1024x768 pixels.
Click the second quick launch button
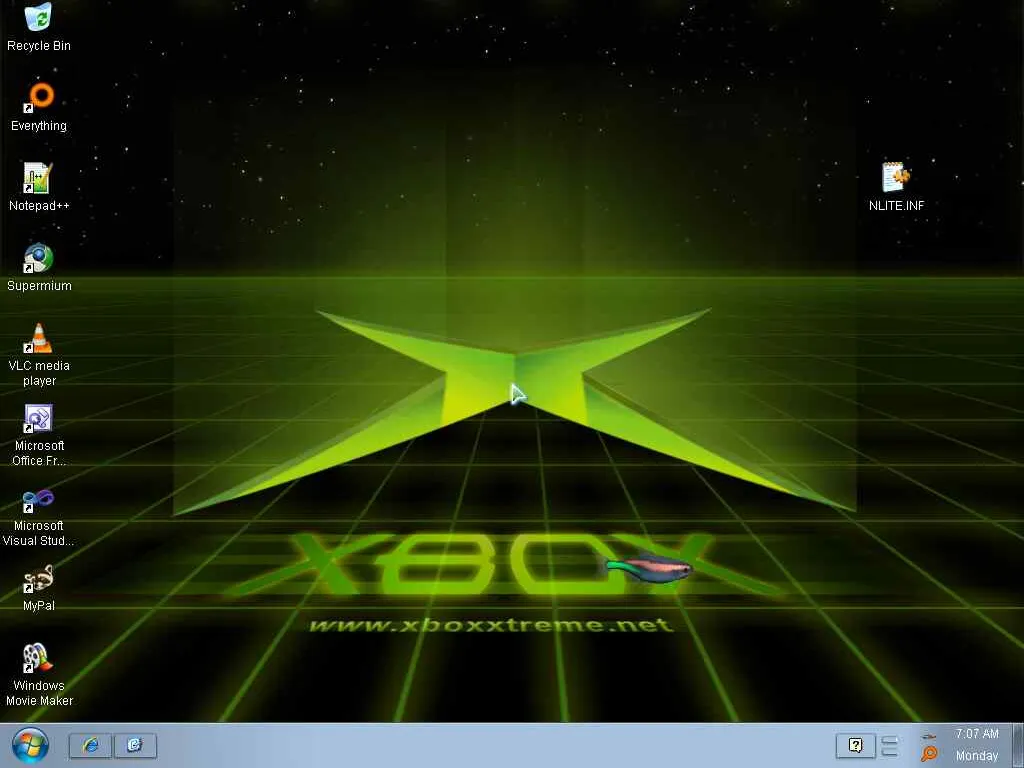(135, 745)
